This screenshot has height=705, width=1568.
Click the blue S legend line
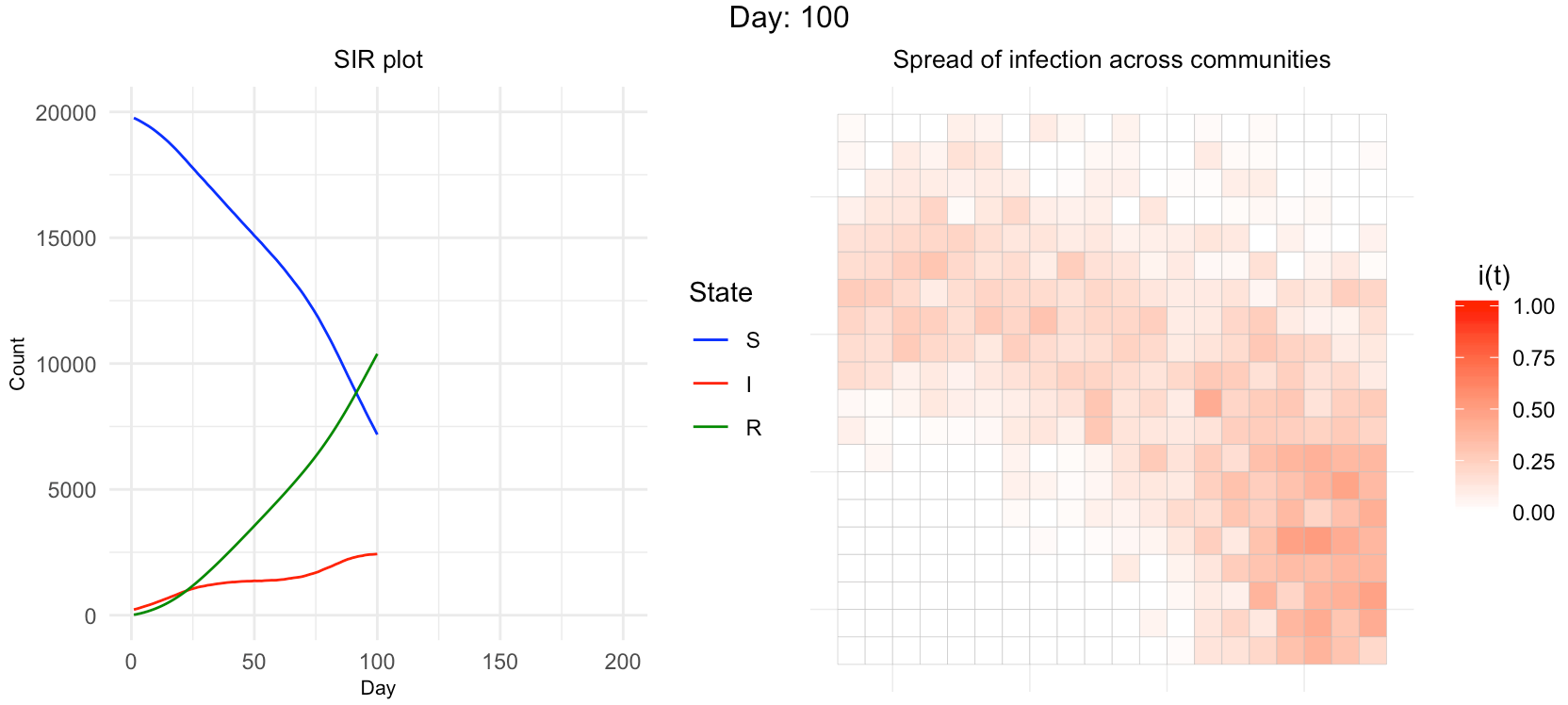click(710, 340)
